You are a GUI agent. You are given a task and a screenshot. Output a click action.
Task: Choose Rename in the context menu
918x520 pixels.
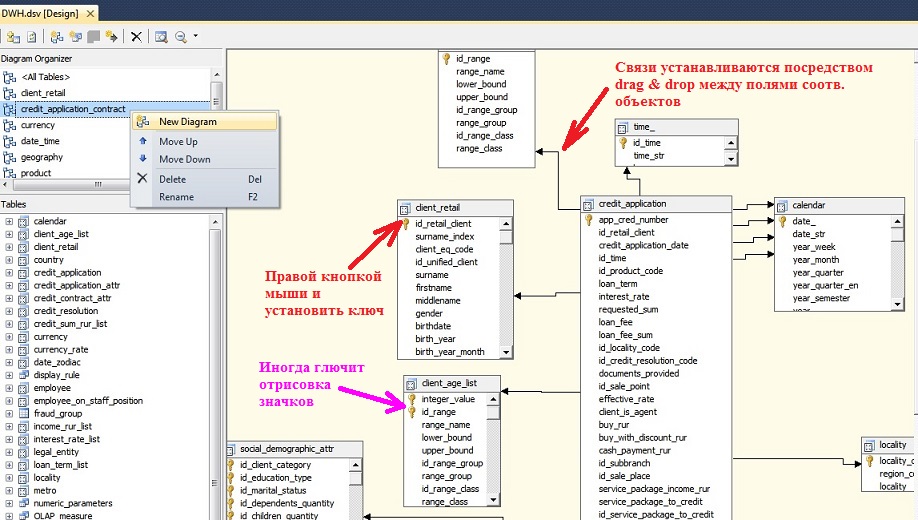pyautogui.click(x=205, y=197)
